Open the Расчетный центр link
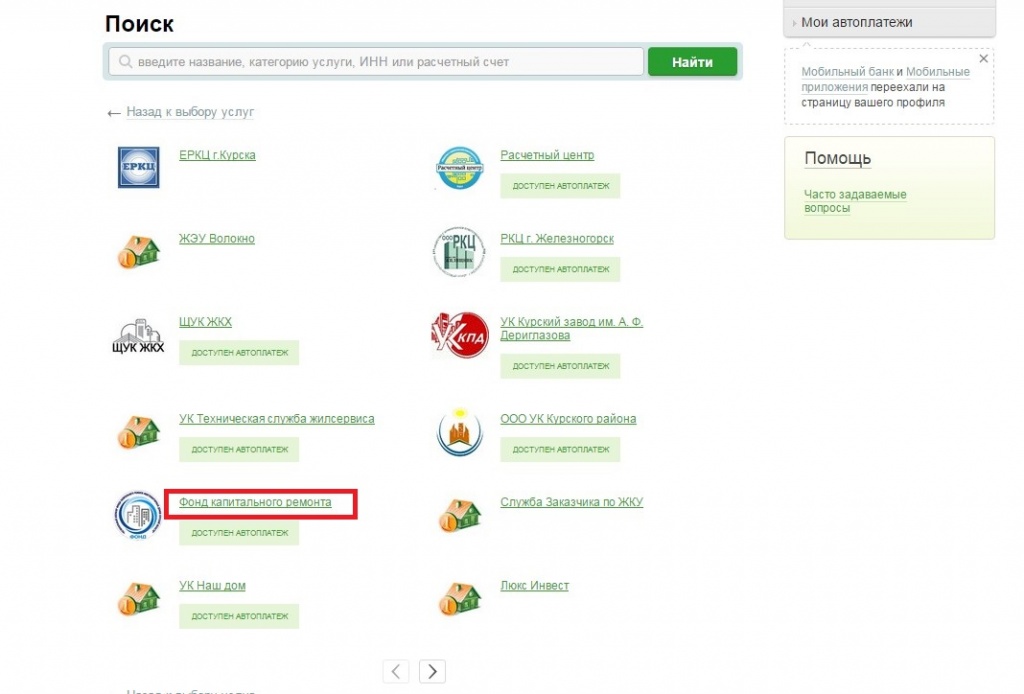This screenshot has height=694, width=1024. pyautogui.click(x=547, y=155)
